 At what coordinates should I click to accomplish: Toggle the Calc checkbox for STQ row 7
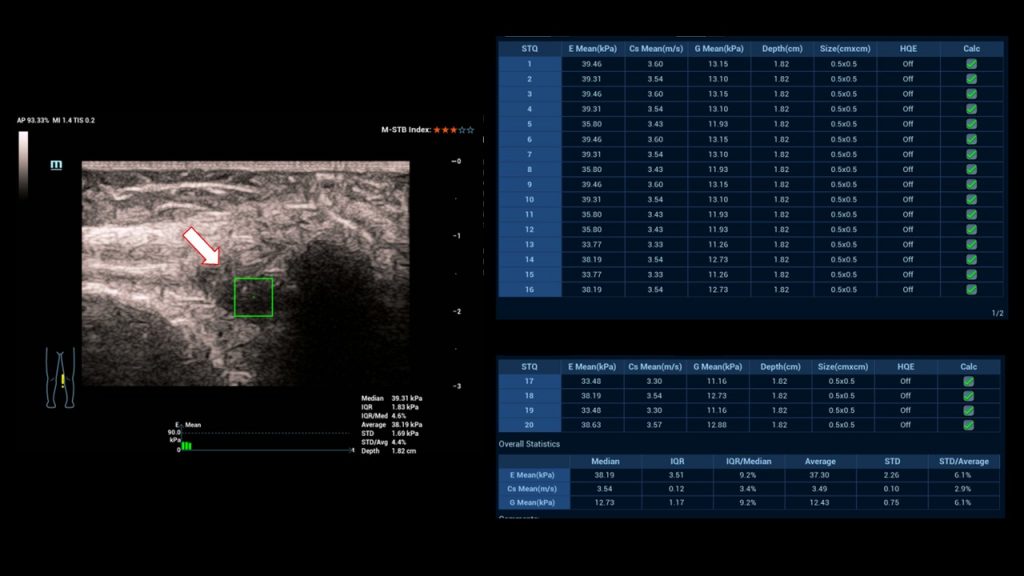click(x=971, y=154)
